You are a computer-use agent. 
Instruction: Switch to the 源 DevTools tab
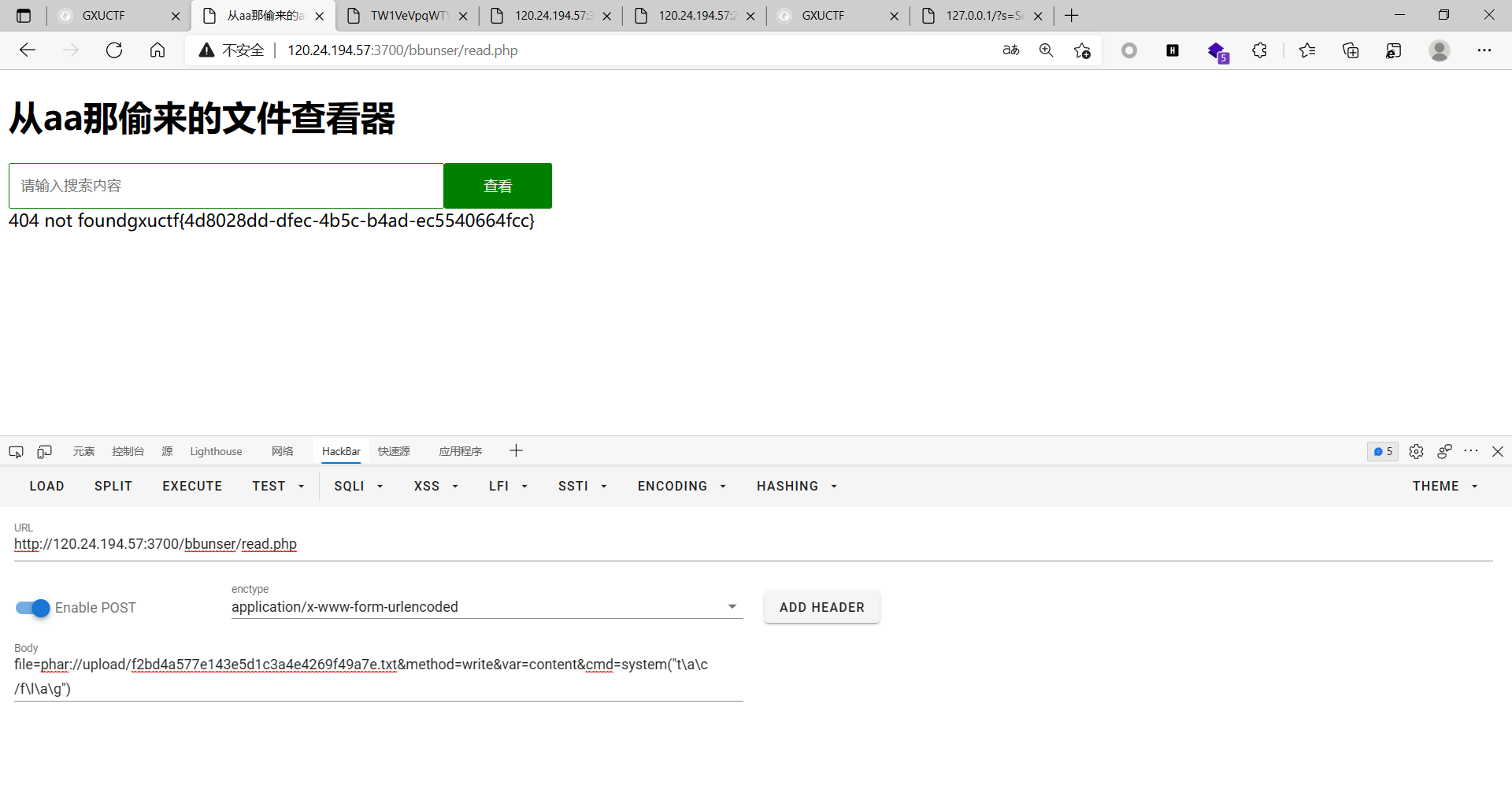pyautogui.click(x=167, y=451)
